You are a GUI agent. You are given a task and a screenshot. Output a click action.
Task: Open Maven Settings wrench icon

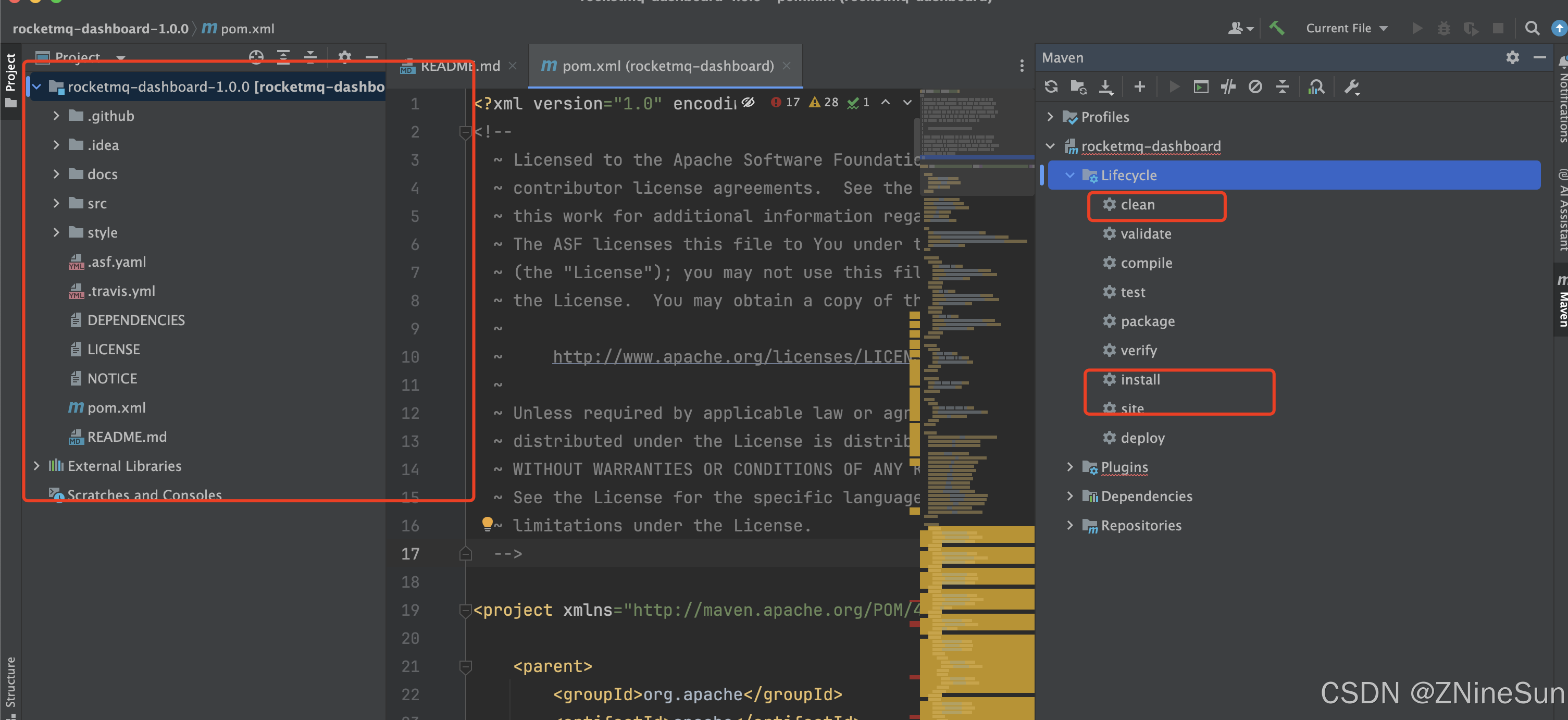[x=1352, y=87]
